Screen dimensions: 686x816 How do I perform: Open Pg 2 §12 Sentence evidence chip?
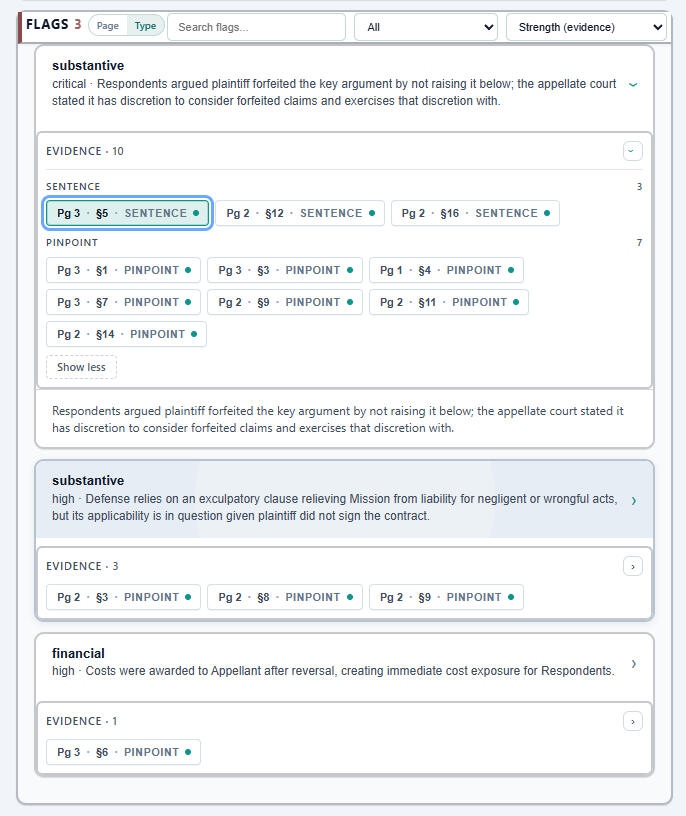pyautogui.click(x=300, y=213)
